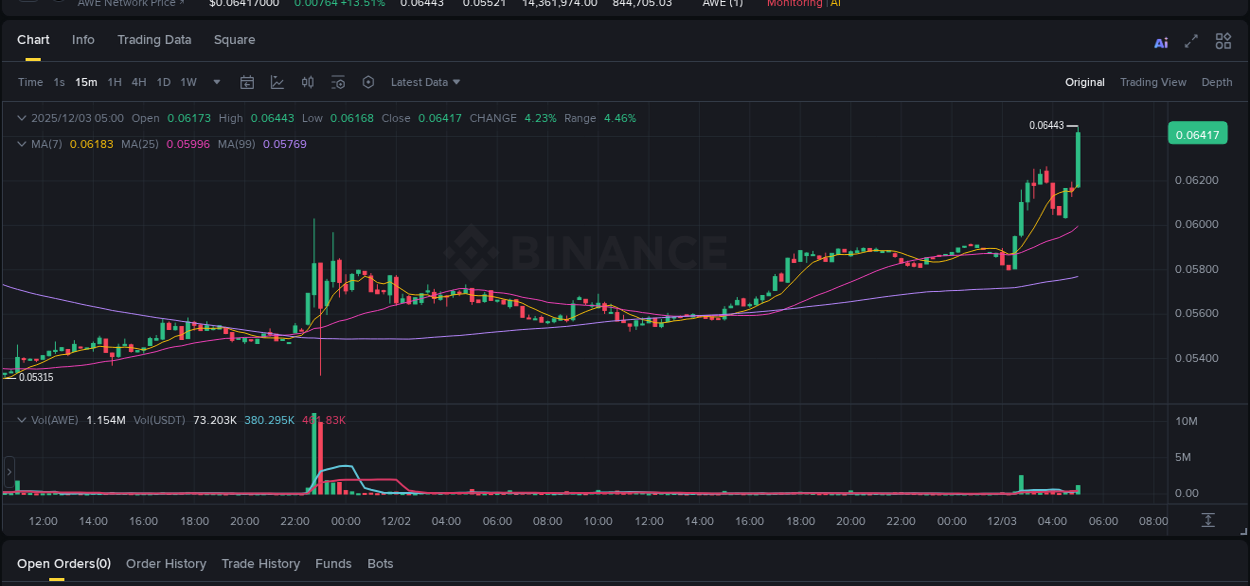The height and width of the screenshot is (586, 1250).
Task: Open the indicator list settings icon
Action: pos(338,82)
